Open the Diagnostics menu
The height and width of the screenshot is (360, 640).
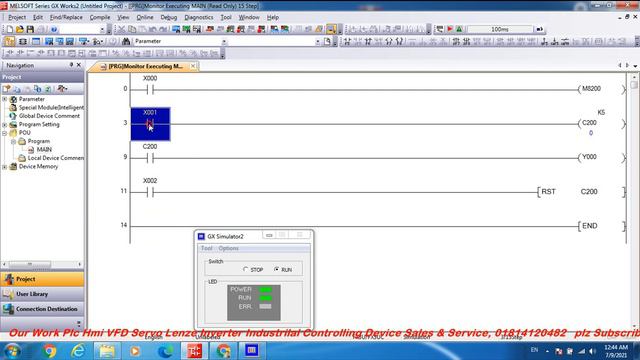[x=199, y=17]
